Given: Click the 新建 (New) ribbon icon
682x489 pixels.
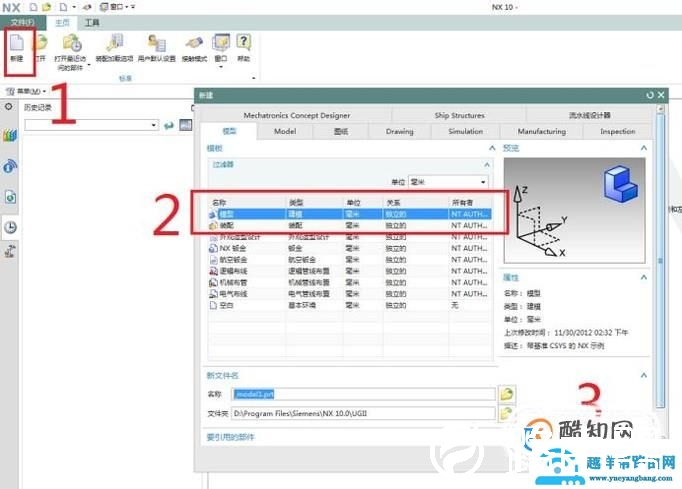Looking at the screenshot, I should click(x=17, y=42).
